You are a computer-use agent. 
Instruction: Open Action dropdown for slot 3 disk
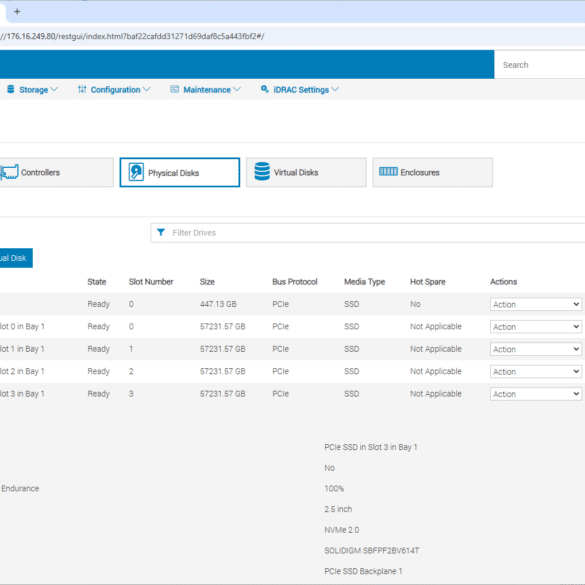click(536, 394)
